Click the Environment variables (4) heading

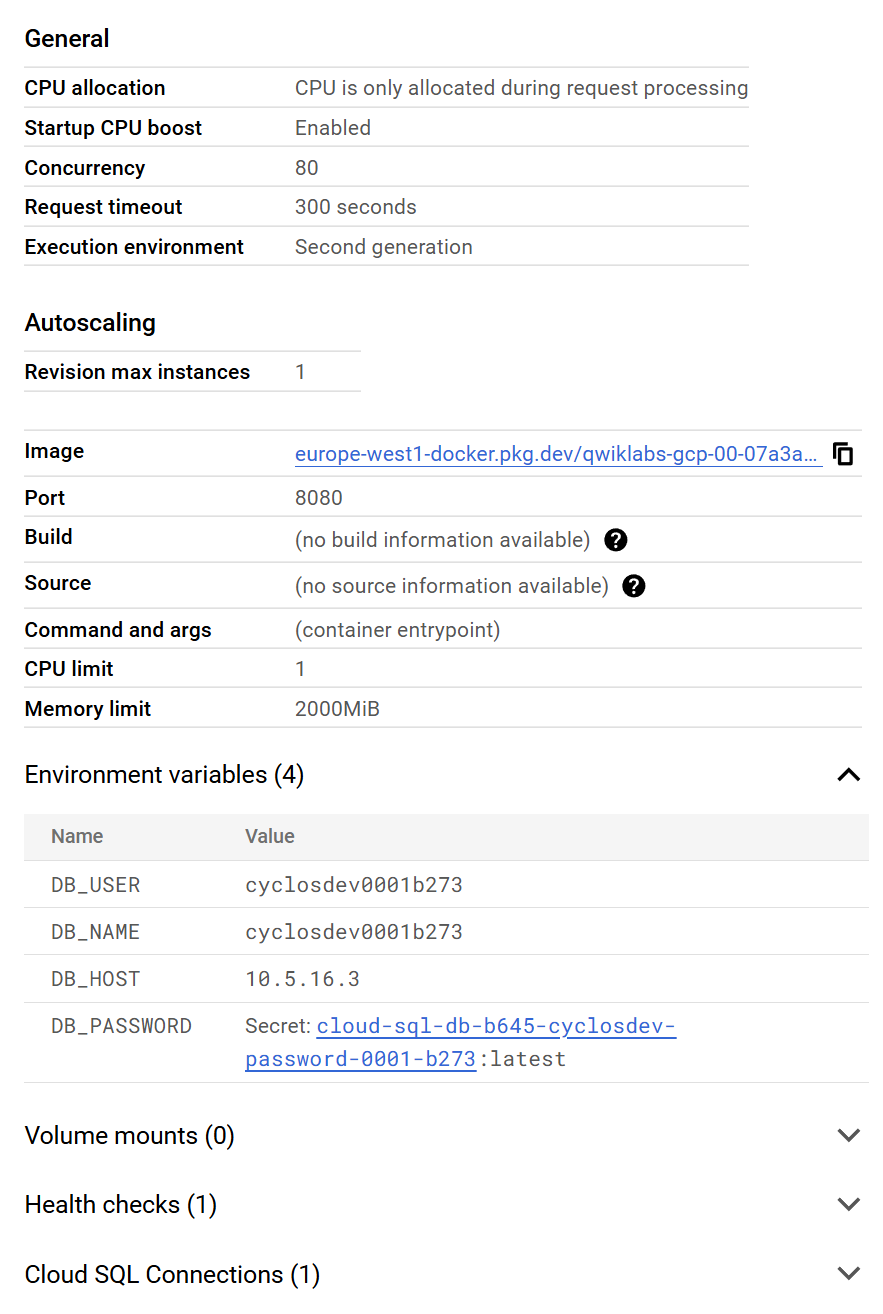[x=164, y=775]
